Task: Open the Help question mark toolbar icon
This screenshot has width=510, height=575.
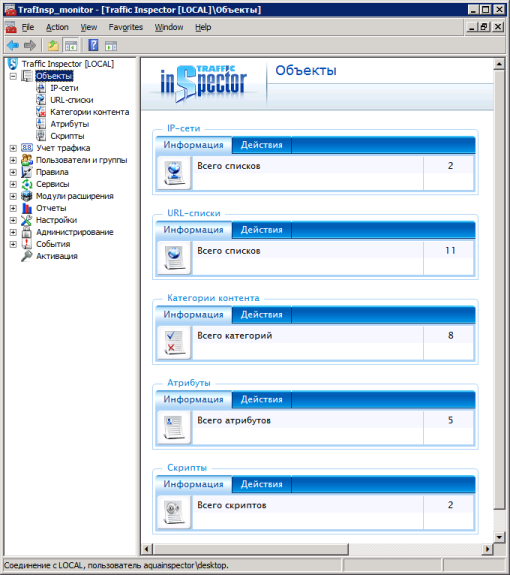Action: 93,45
